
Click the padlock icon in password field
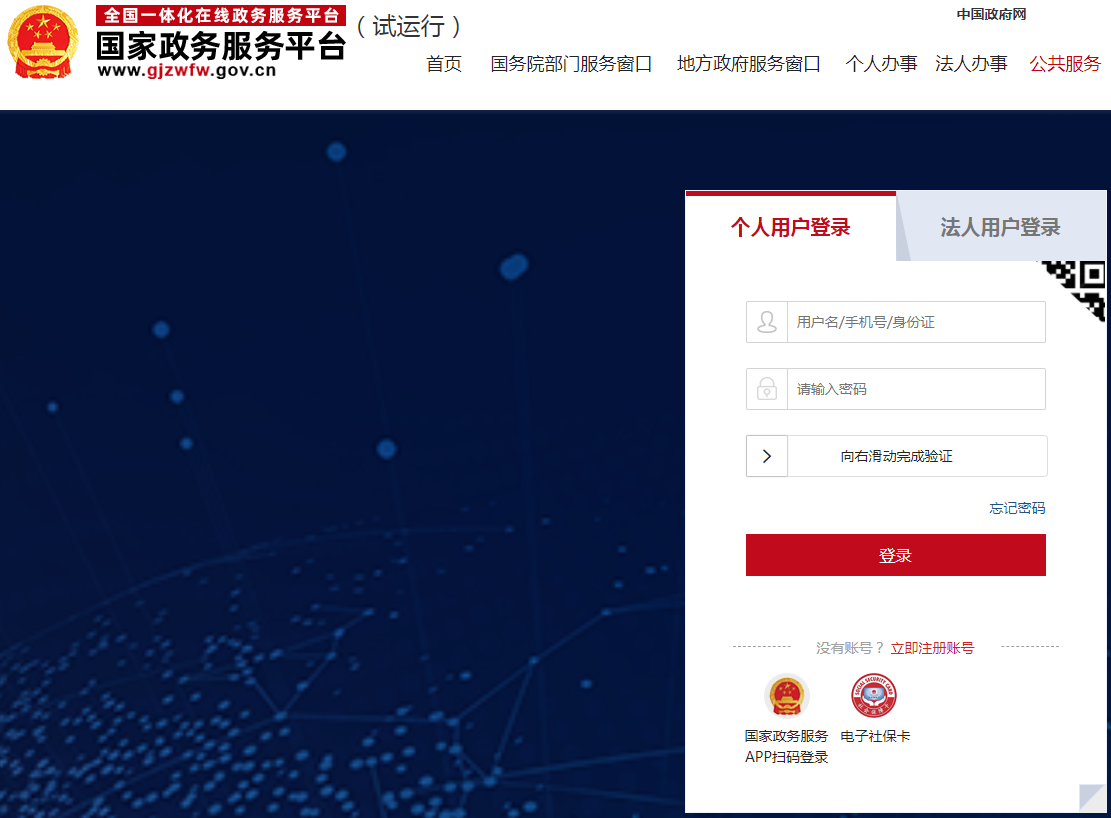pos(767,389)
